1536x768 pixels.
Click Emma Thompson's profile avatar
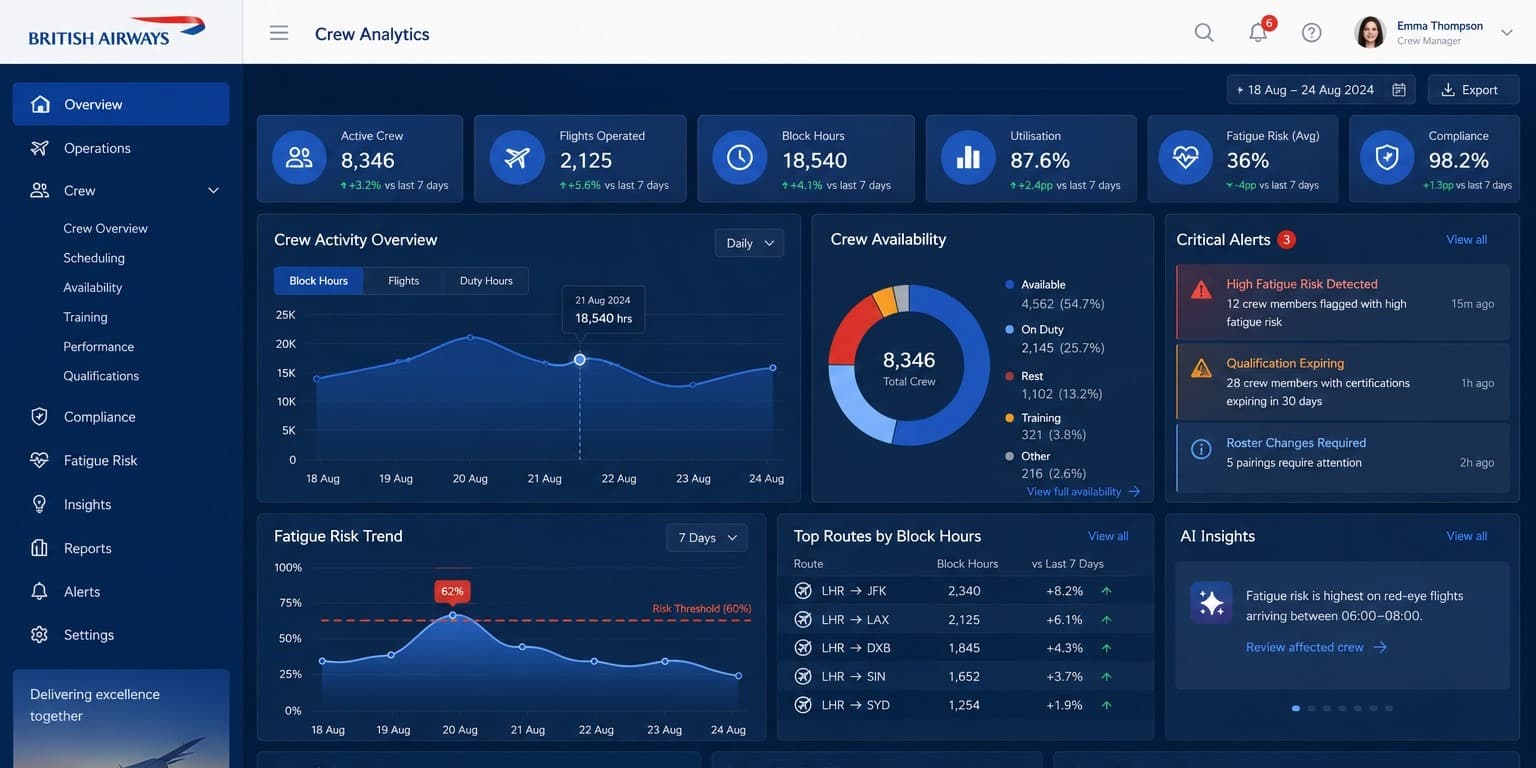(1369, 32)
